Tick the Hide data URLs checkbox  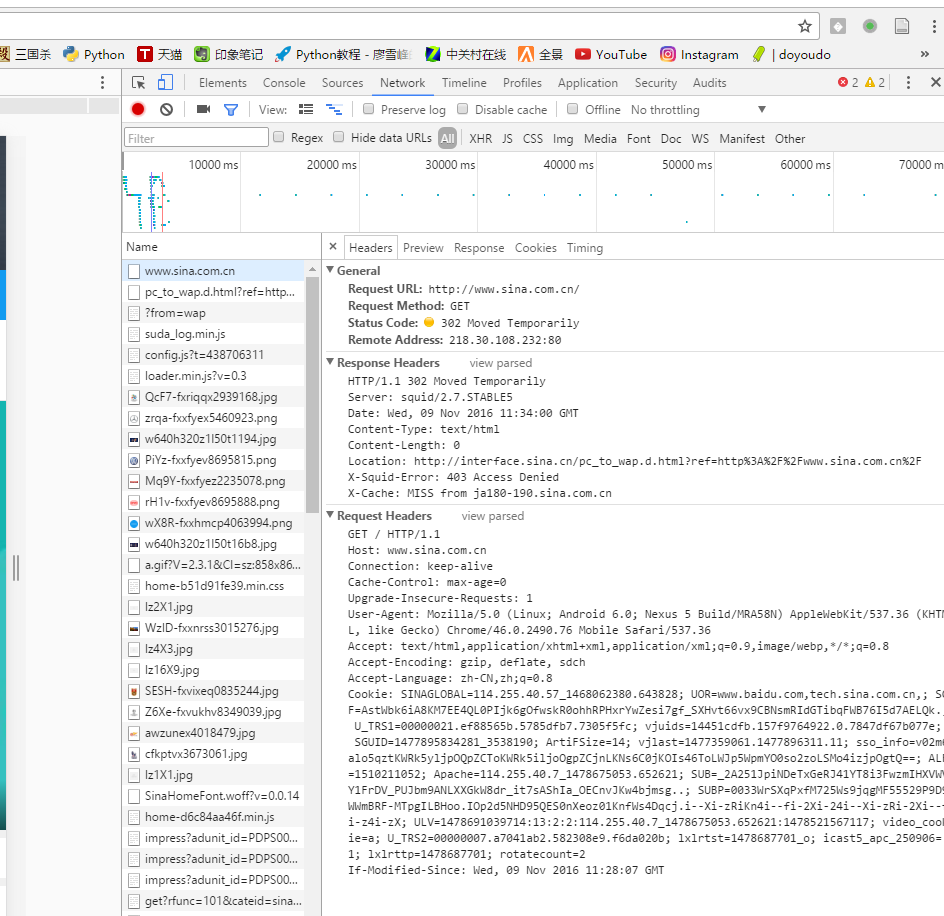(x=339, y=138)
